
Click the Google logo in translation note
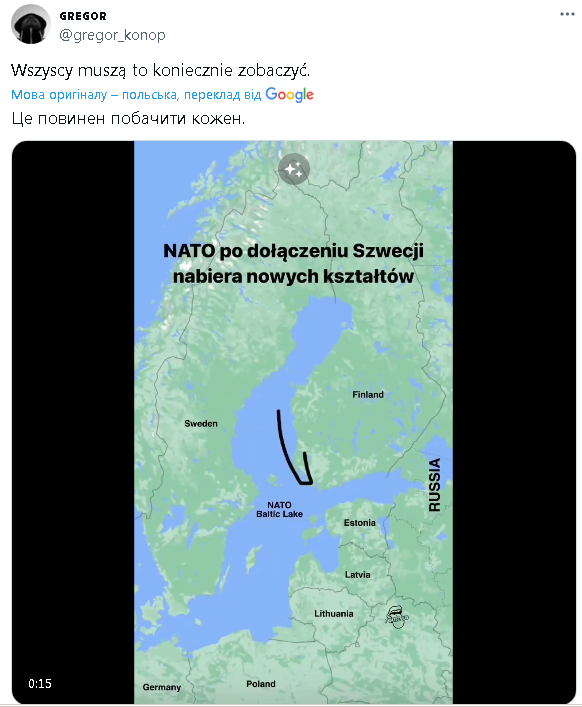tap(289, 94)
